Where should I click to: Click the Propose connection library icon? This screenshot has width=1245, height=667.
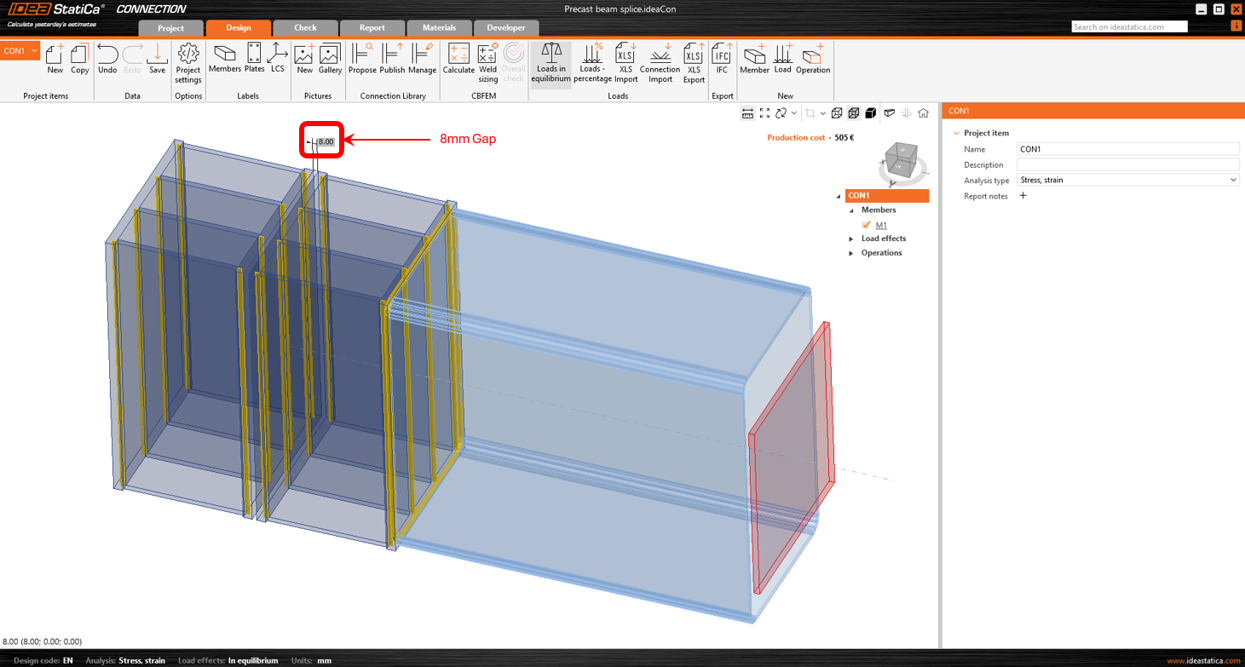pyautogui.click(x=362, y=59)
